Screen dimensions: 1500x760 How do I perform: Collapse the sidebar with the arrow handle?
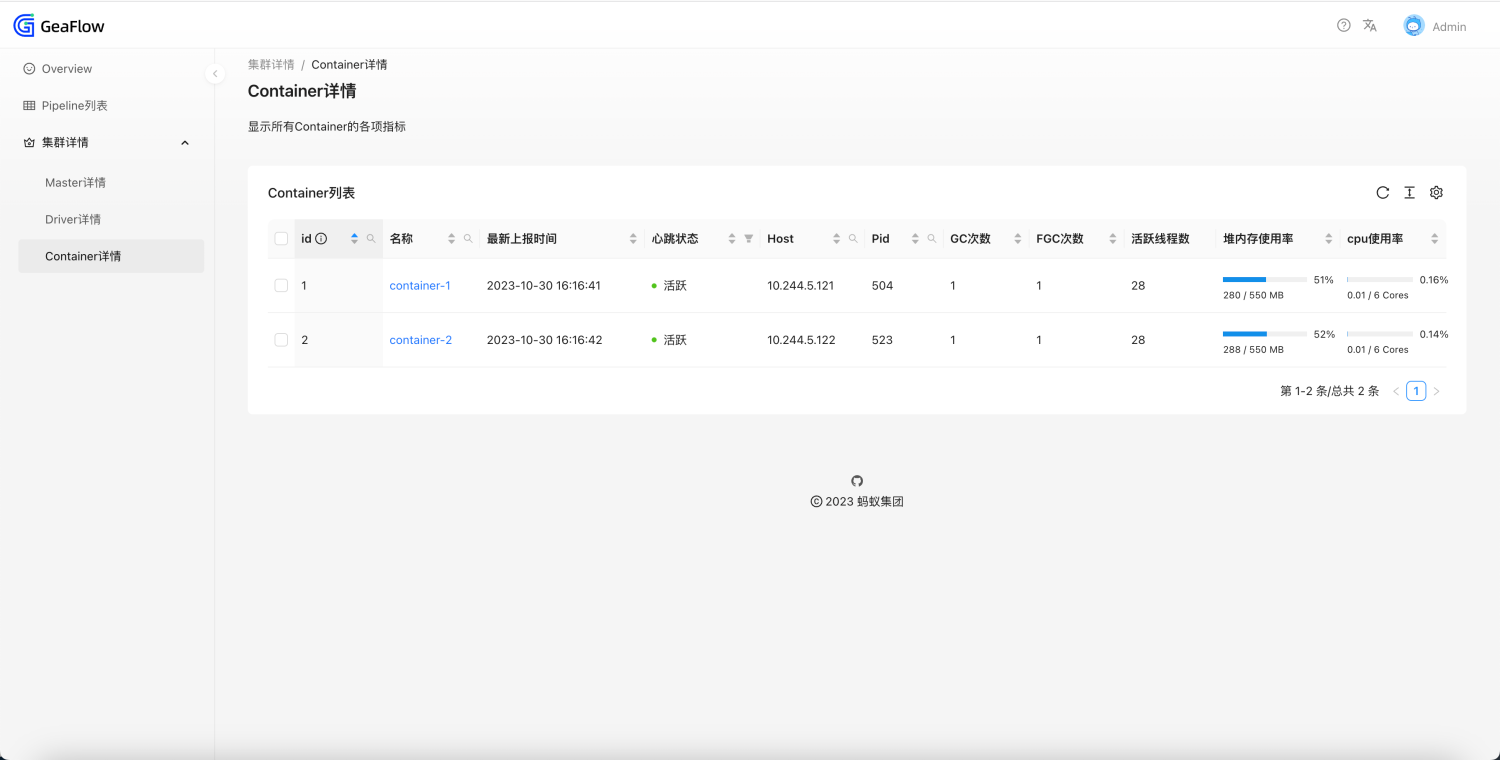coord(215,74)
